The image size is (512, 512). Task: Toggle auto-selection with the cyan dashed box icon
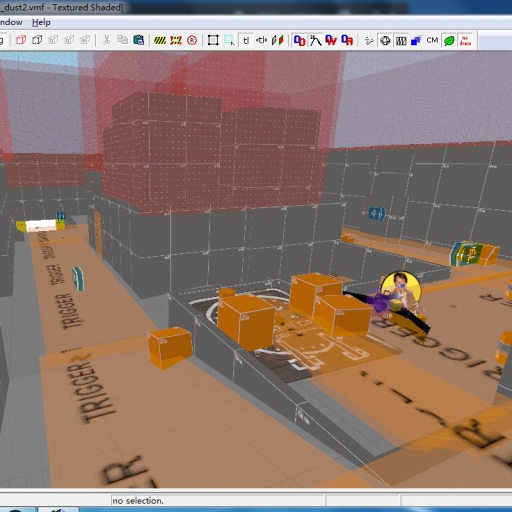[x=229, y=40]
